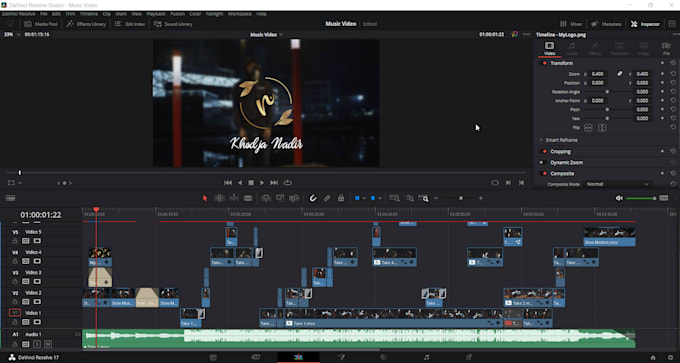The height and width of the screenshot is (363, 680).
Task: Toggle timeline snapping magnet icon
Action: [x=313, y=198]
